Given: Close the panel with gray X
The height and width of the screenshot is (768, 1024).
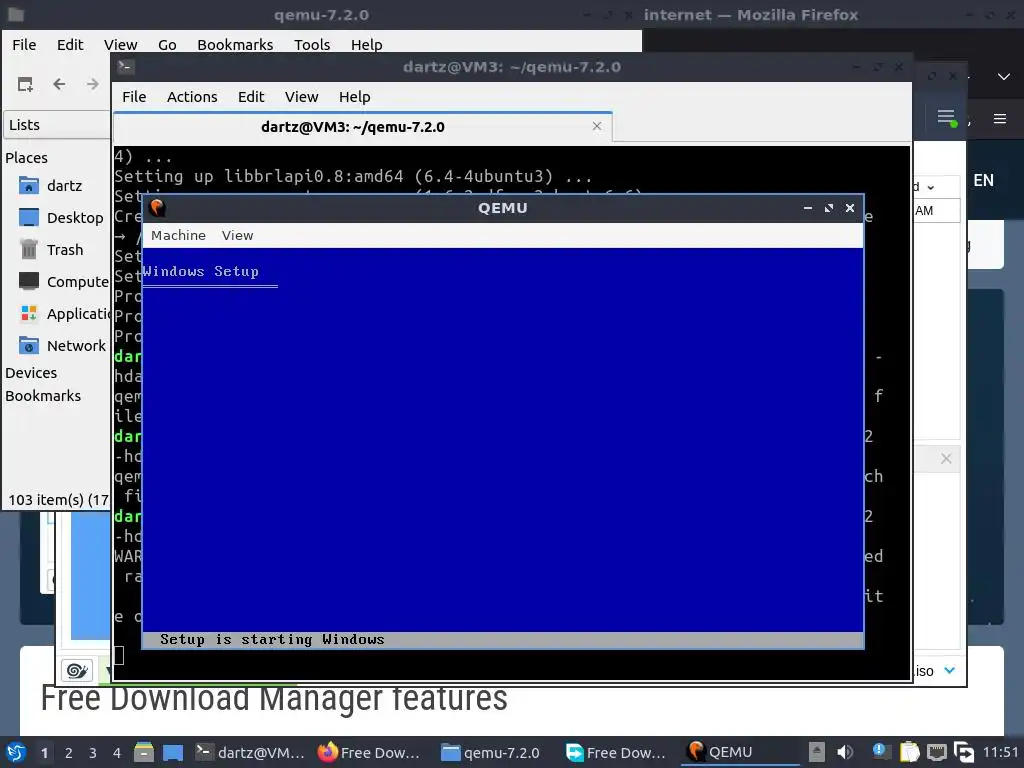Looking at the screenshot, I should 946,458.
